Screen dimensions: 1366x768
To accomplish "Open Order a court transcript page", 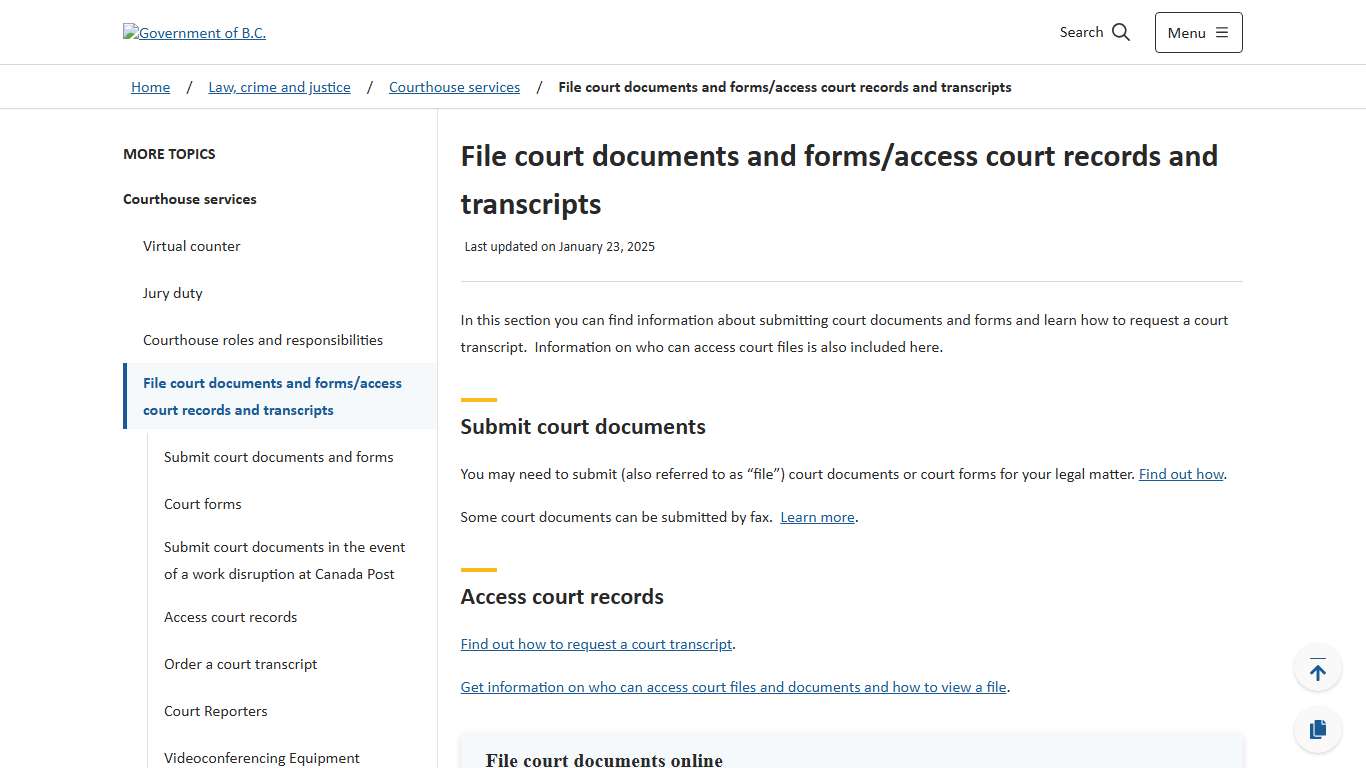I will (x=240, y=664).
